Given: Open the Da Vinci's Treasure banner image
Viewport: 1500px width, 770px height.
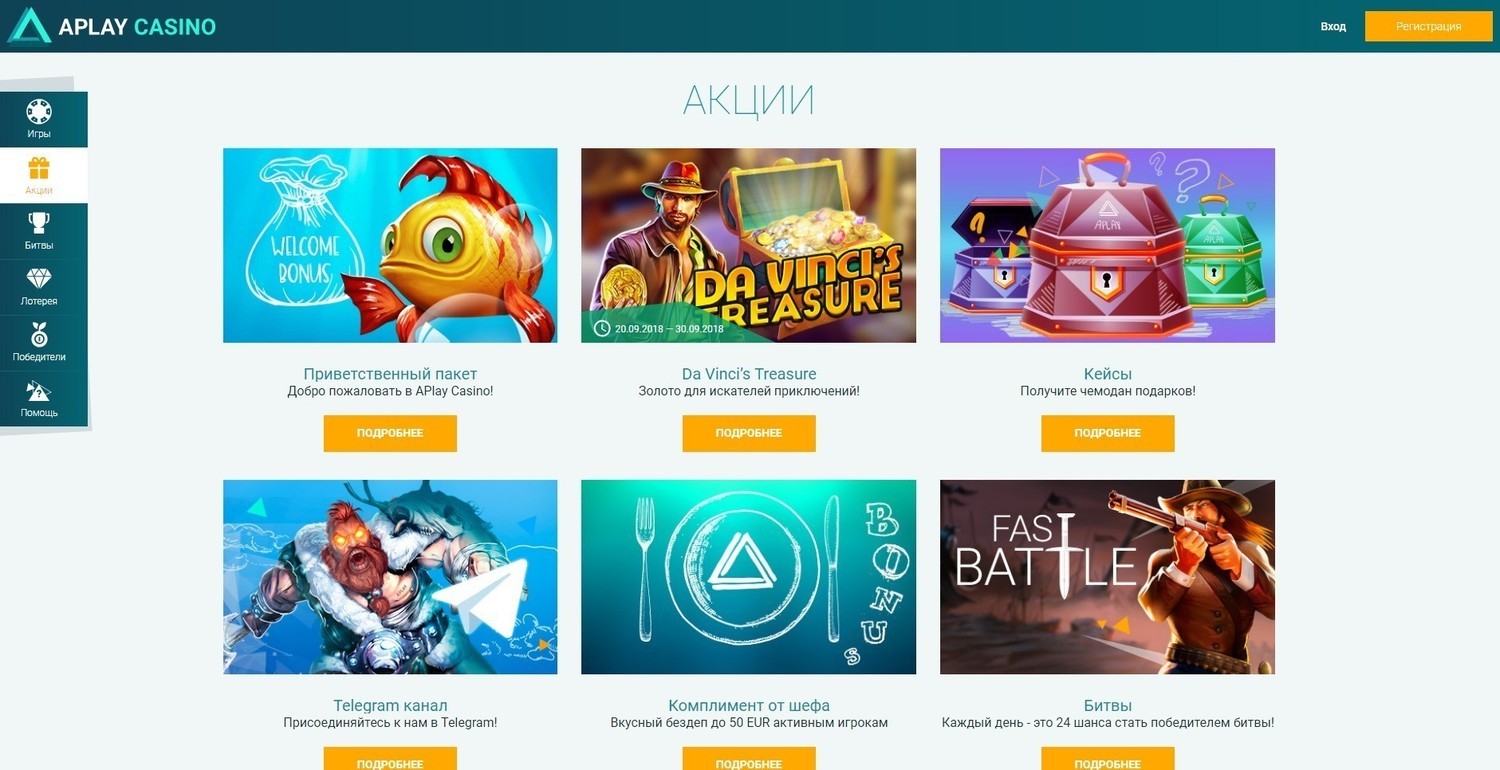Looking at the screenshot, I should pyautogui.click(x=749, y=246).
